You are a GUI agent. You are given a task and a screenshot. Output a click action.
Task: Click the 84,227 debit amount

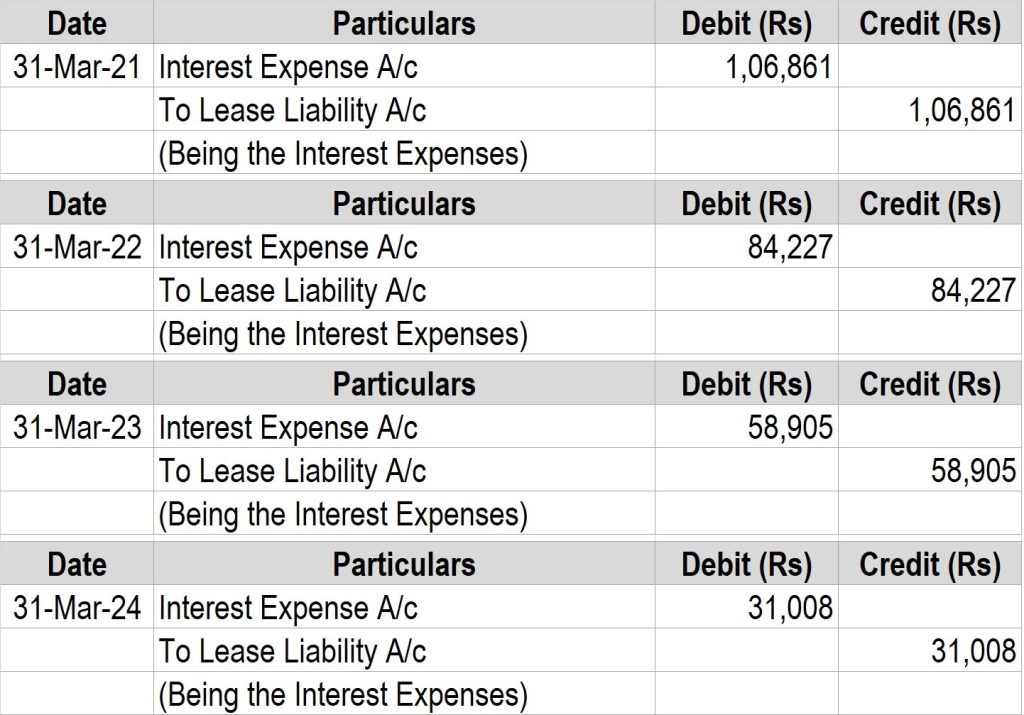[x=790, y=247]
